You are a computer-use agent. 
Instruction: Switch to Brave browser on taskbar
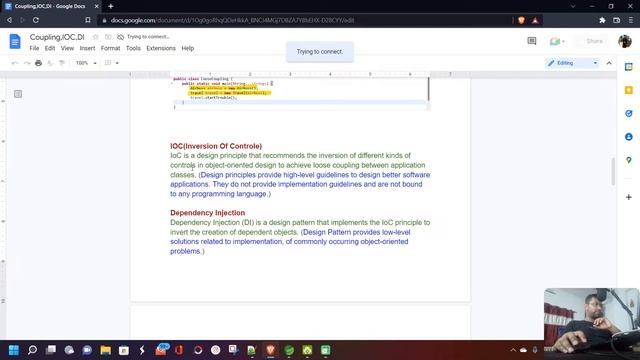click(x=270, y=350)
